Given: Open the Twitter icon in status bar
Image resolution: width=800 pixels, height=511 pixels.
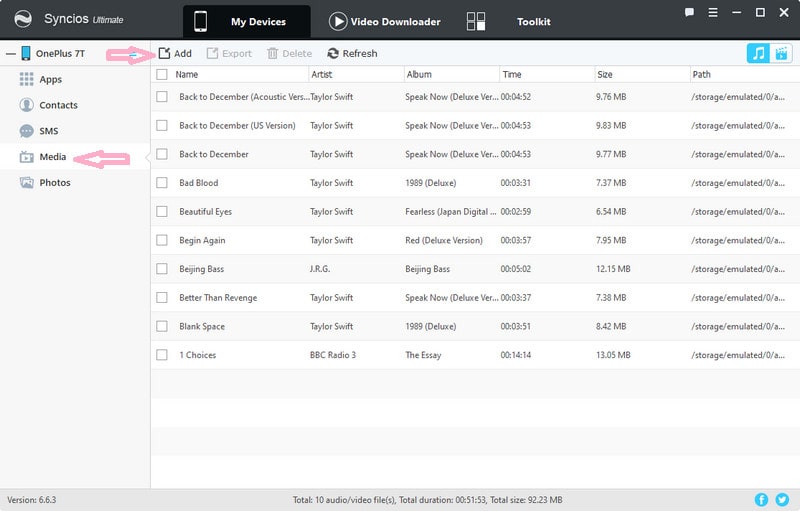Looking at the screenshot, I should pyautogui.click(x=782, y=500).
